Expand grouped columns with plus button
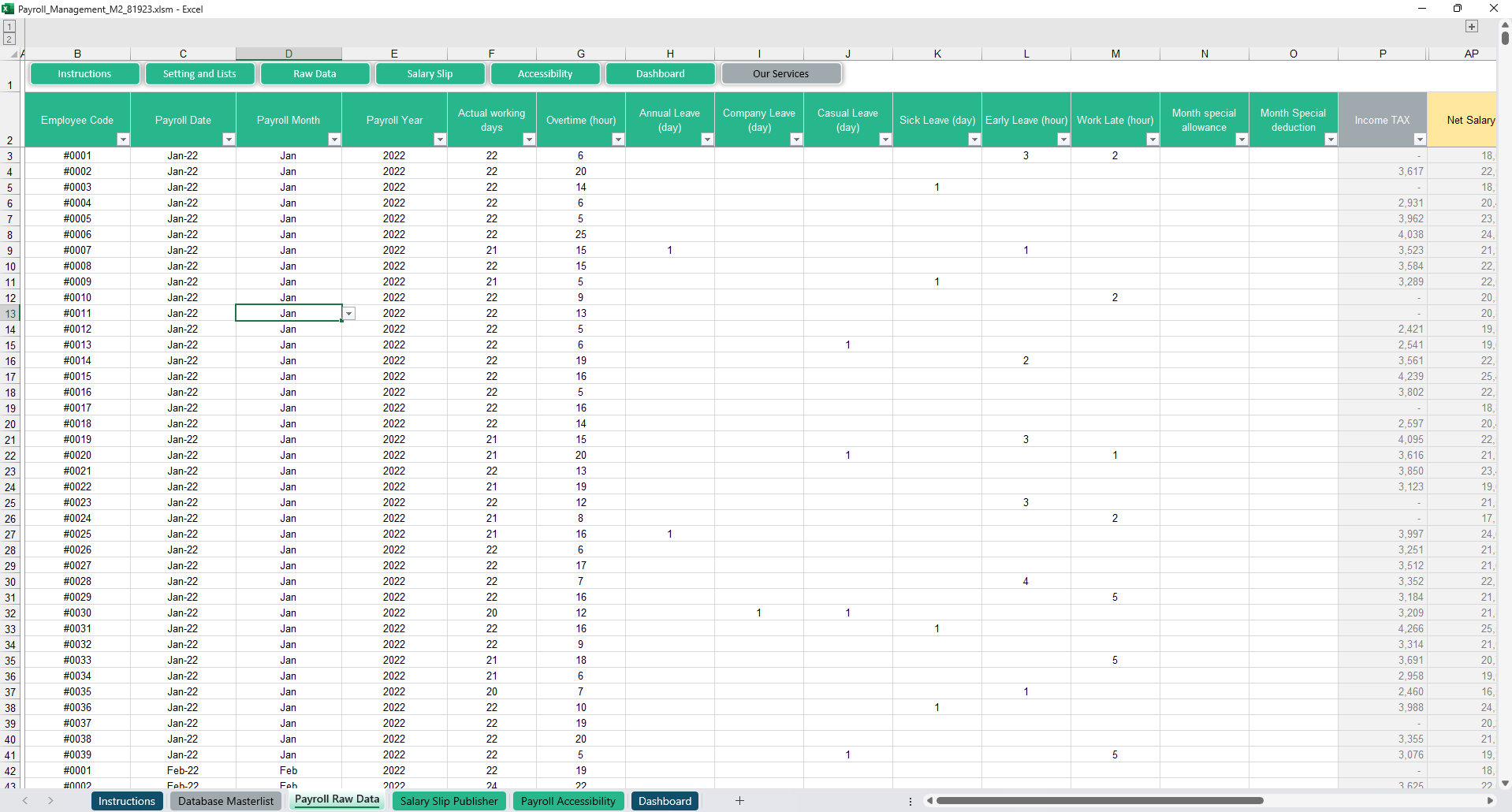Image resolution: width=1512 pixels, height=812 pixels. click(1471, 27)
